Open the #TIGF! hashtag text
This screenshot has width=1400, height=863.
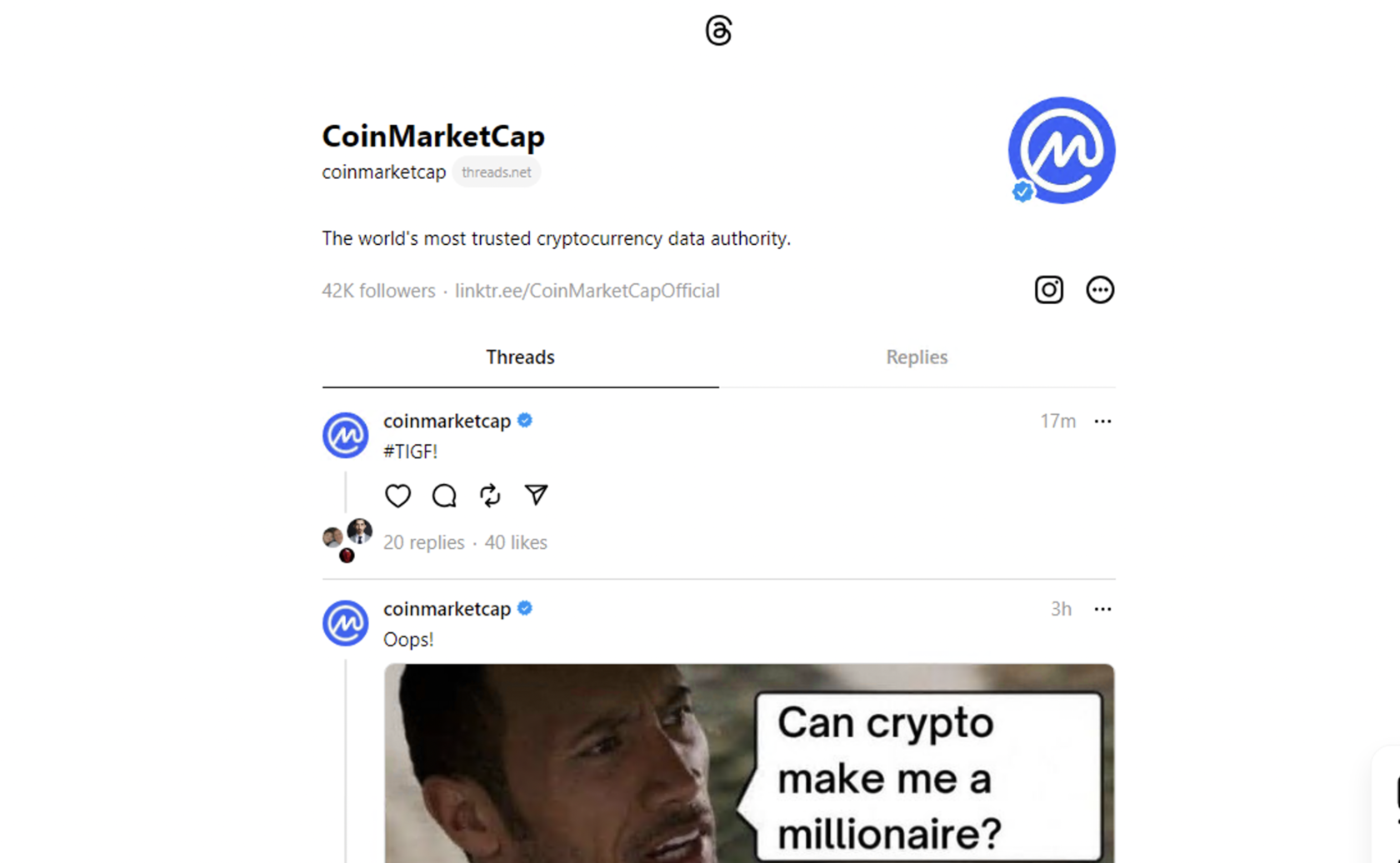[x=410, y=451]
